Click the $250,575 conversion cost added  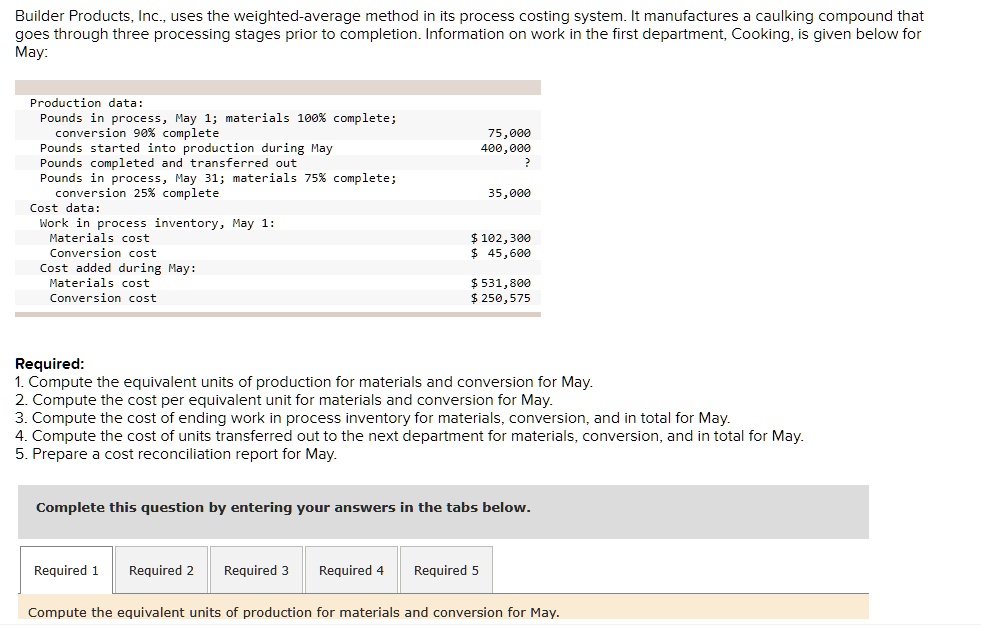tap(501, 298)
